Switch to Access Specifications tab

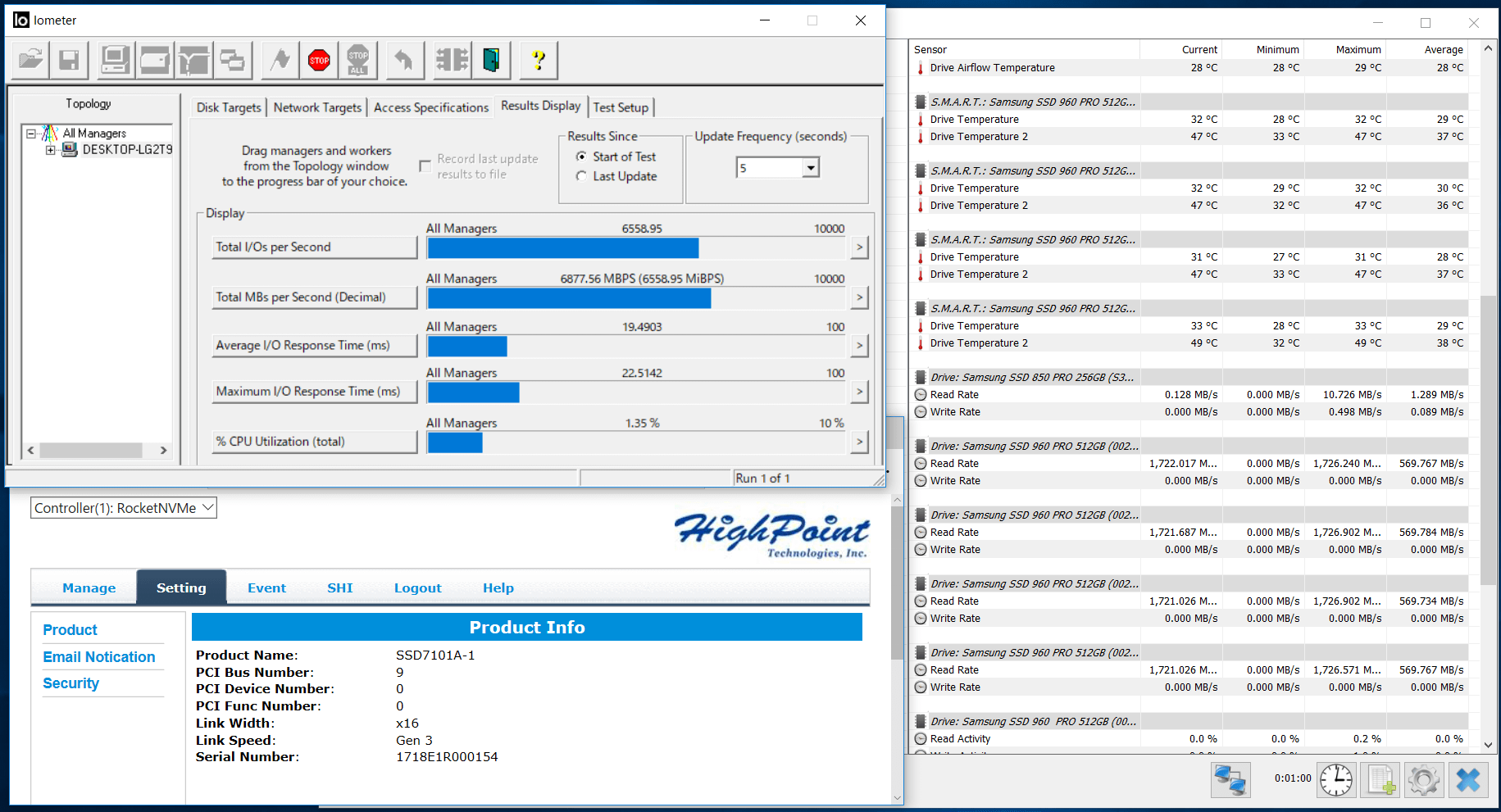[431, 107]
